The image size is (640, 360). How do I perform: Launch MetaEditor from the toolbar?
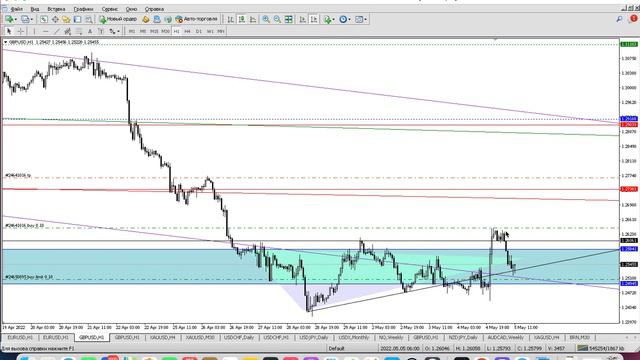coord(146,19)
